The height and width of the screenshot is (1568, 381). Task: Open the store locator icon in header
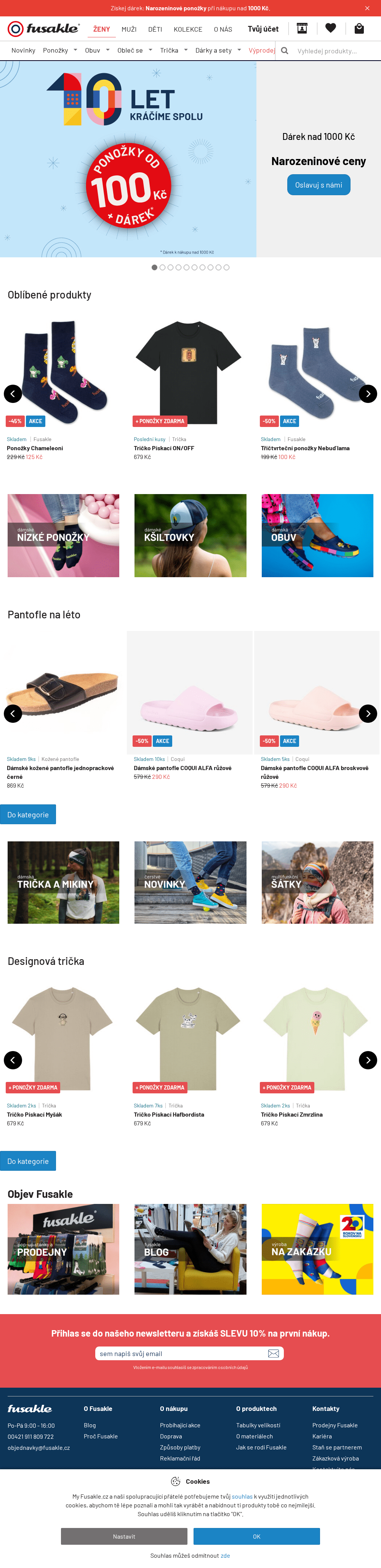[x=302, y=28]
